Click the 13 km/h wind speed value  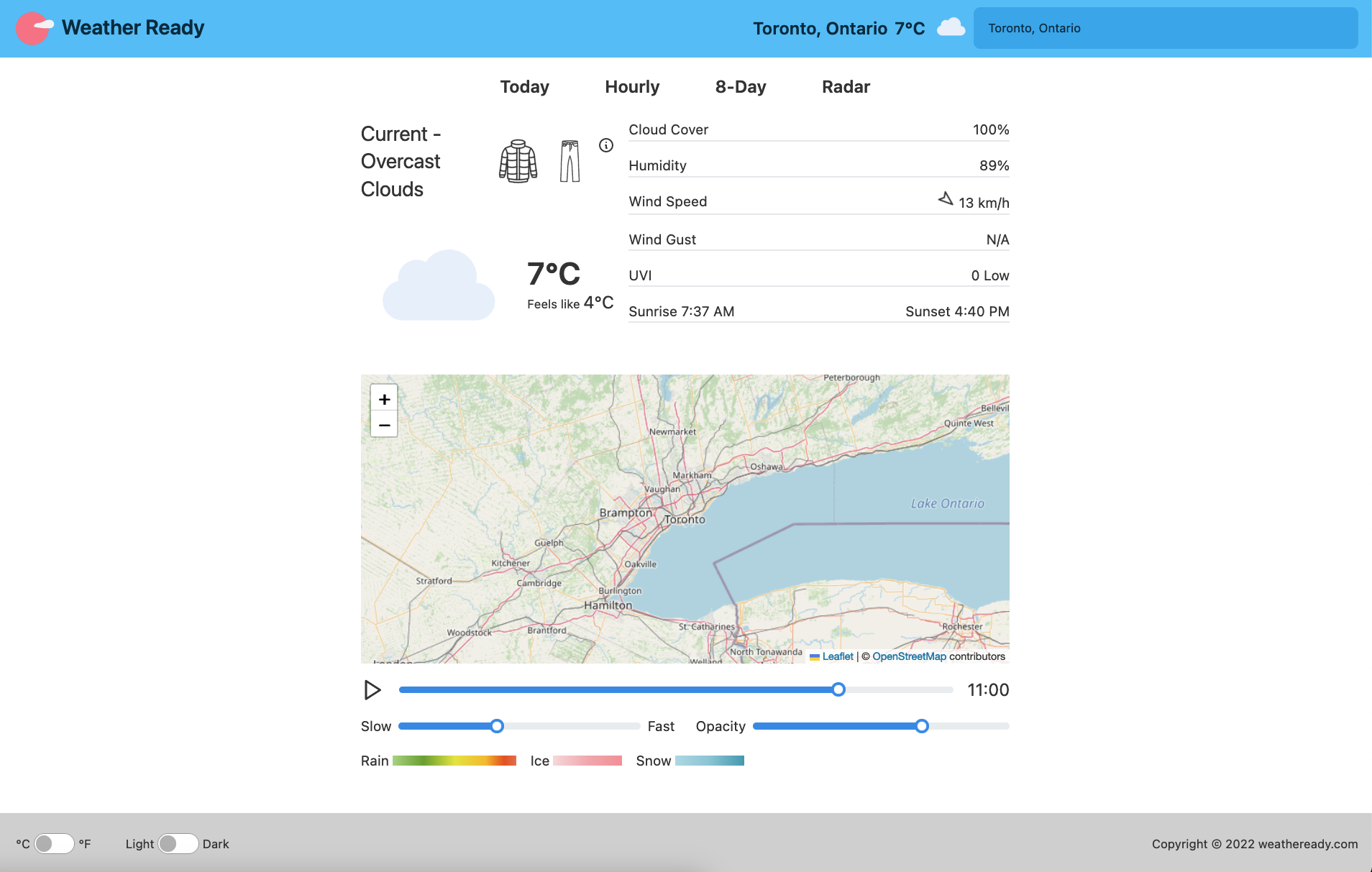click(984, 203)
